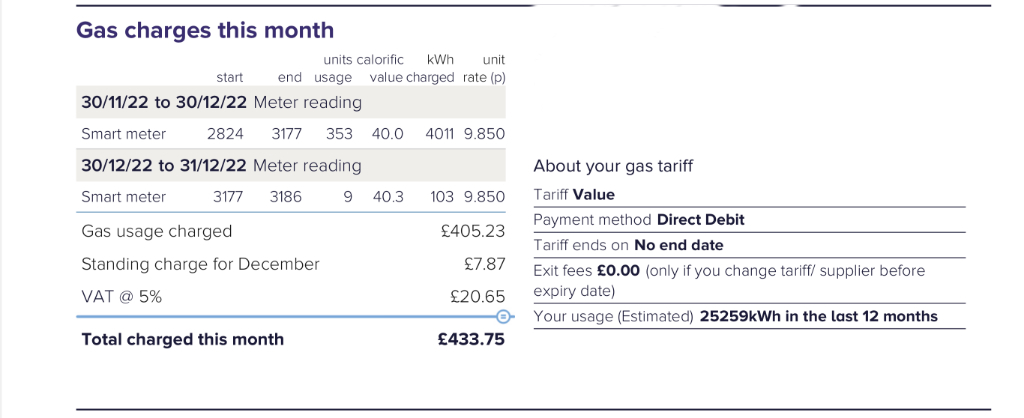Select Standing charge for December row label
1024x418 pixels.
click(x=200, y=265)
